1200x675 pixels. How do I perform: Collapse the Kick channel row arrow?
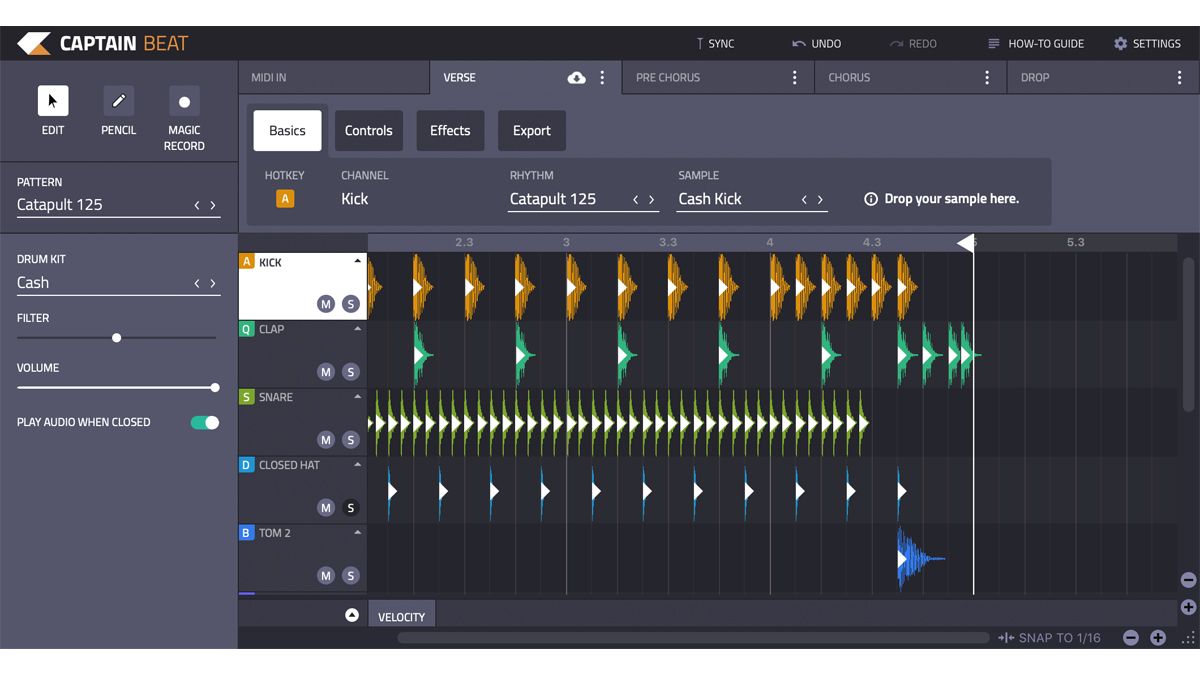click(357, 261)
